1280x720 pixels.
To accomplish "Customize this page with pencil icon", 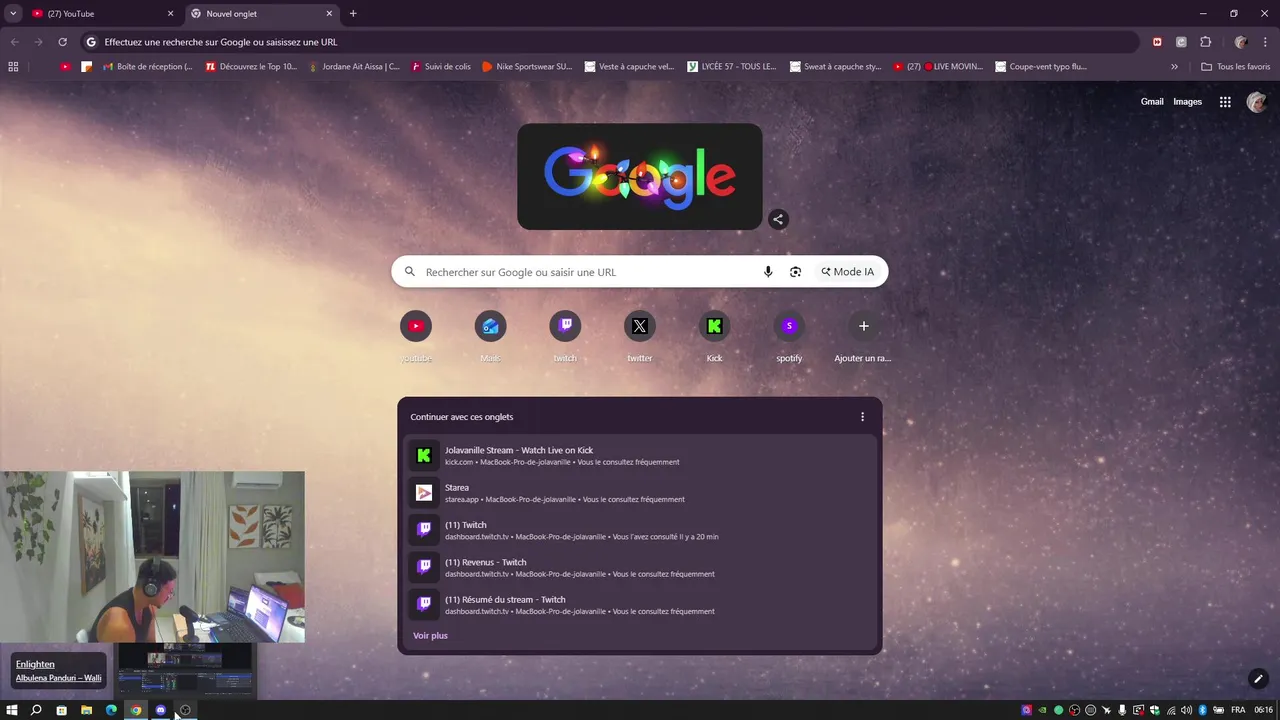I will [x=1258, y=679].
